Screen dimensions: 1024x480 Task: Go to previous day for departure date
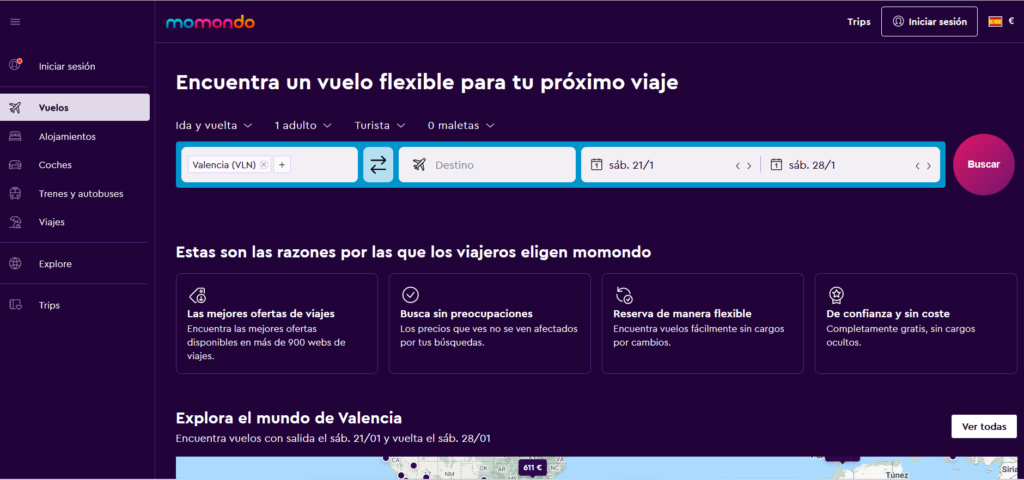[738, 166]
